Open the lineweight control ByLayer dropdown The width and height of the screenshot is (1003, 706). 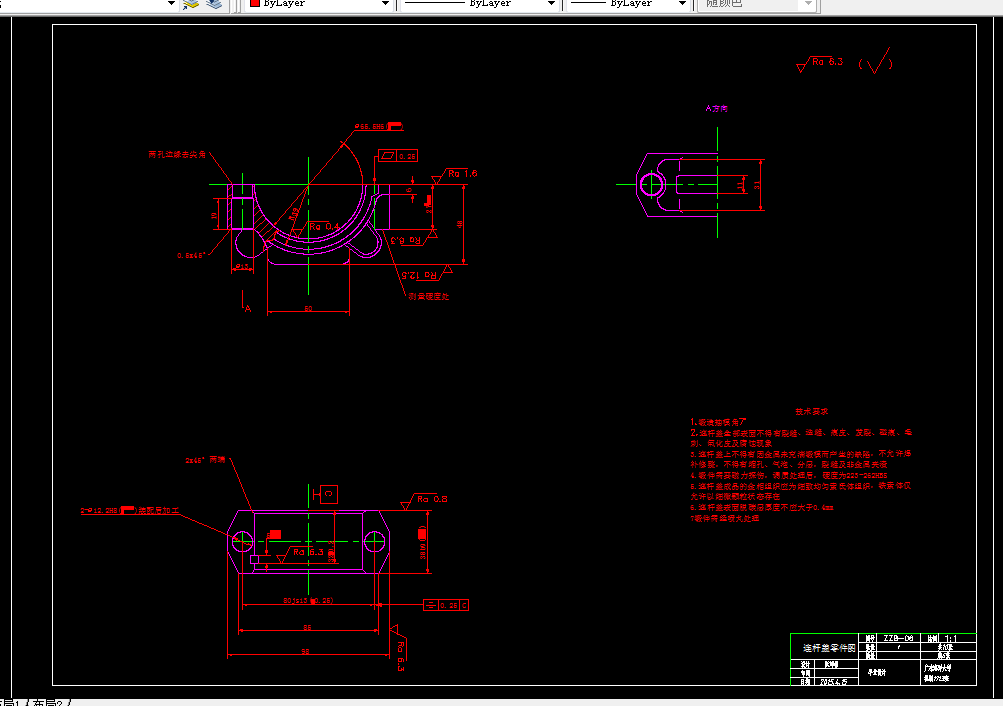(682, 3)
